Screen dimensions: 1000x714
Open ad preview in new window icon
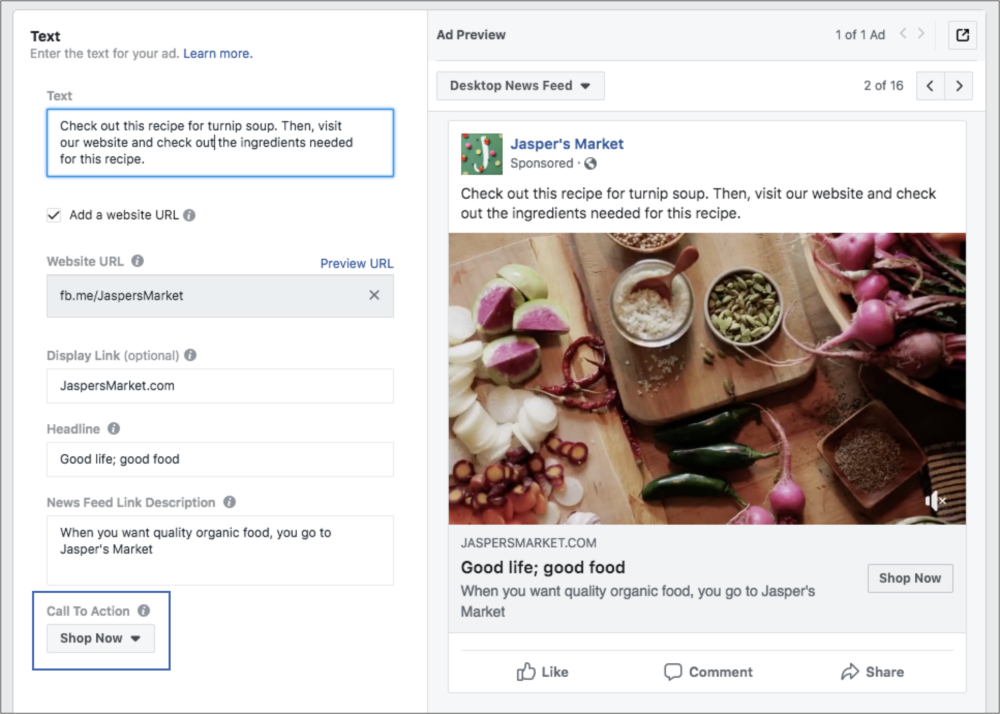click(x=962, y=35)
